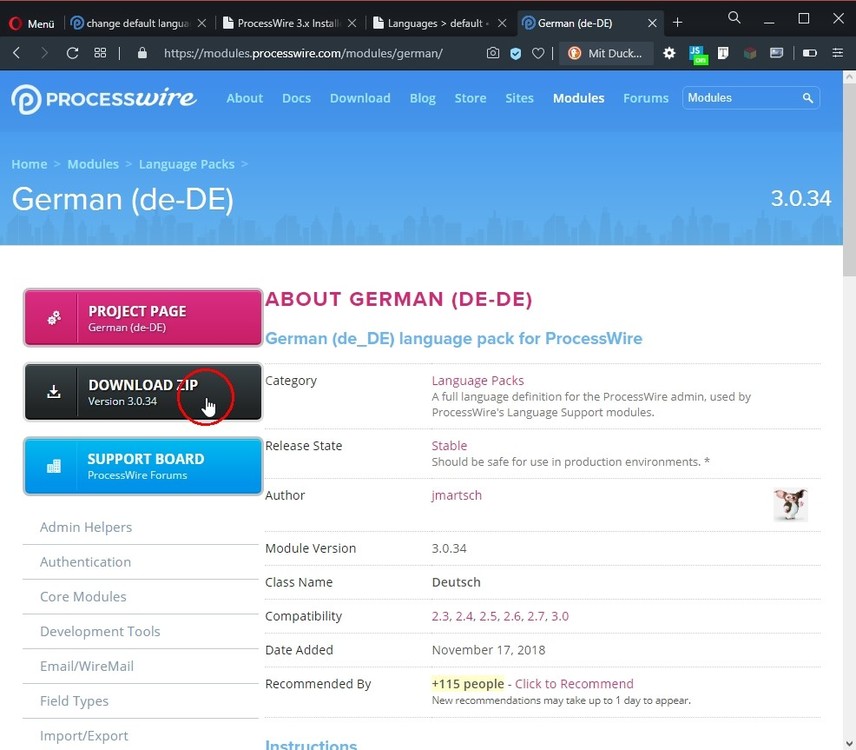This screenshot has width=856, height=750.
Task: Click the author's avatar thumbnail
Action: point(789,504)
